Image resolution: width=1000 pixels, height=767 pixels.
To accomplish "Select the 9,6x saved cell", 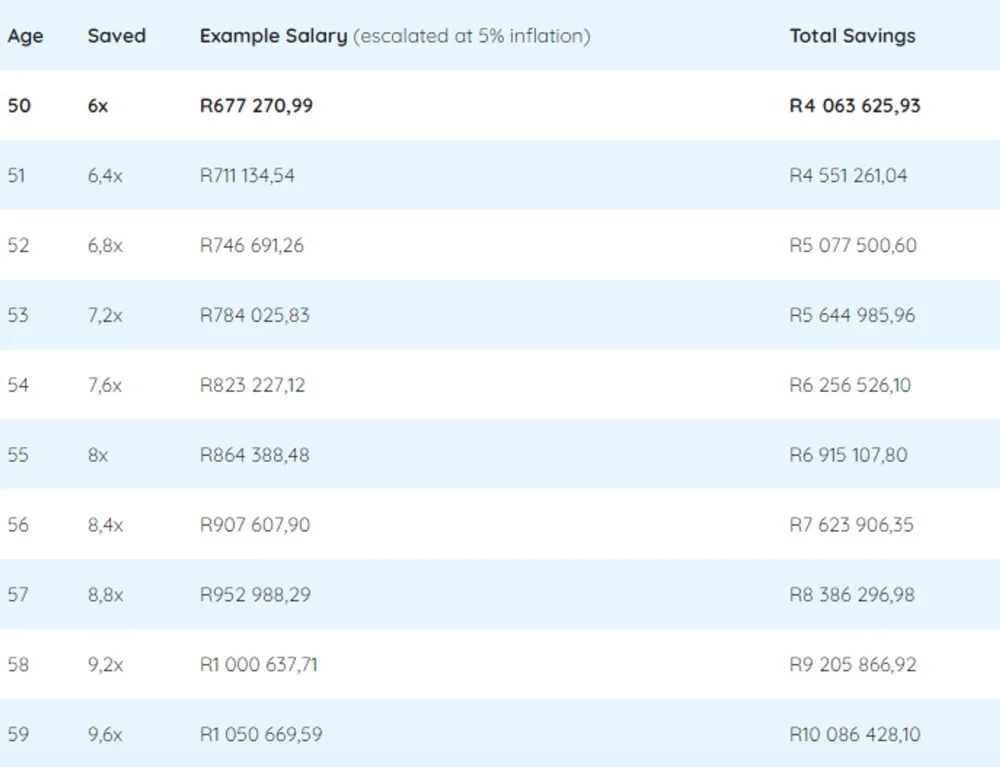I will coord(105,734).
